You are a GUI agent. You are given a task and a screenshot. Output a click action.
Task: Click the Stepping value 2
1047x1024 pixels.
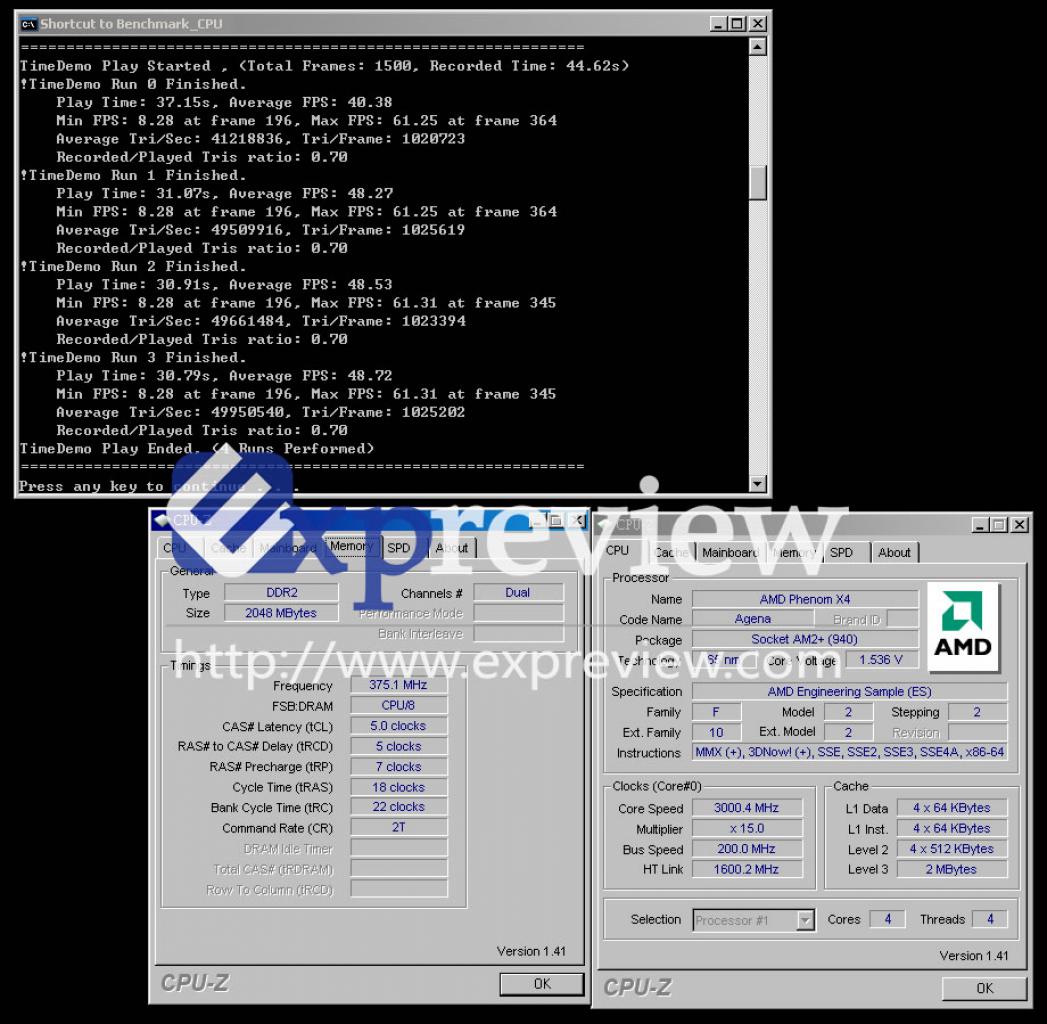tap(978, 712)
